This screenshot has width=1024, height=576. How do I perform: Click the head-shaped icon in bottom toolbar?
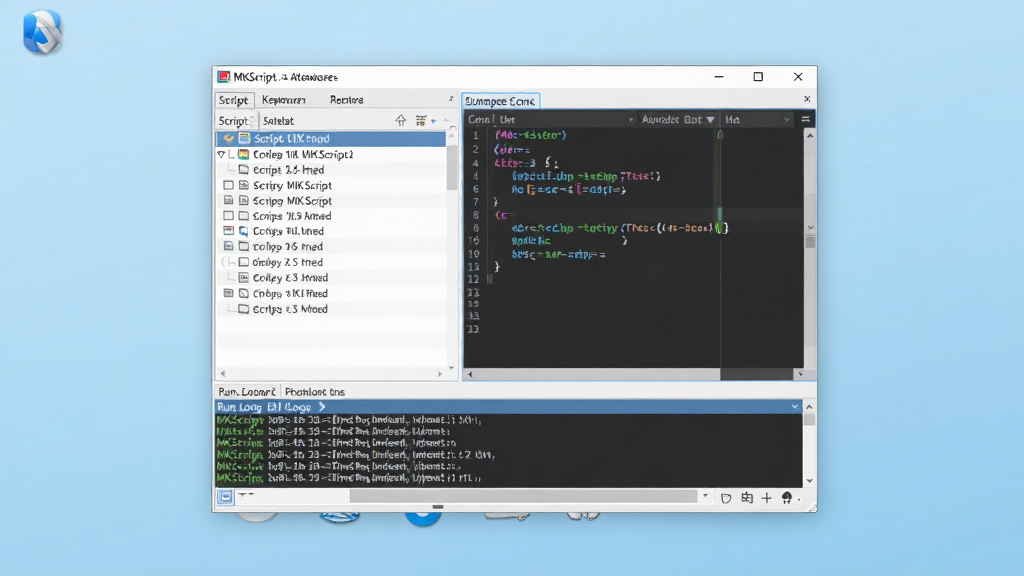pos(787,498)
